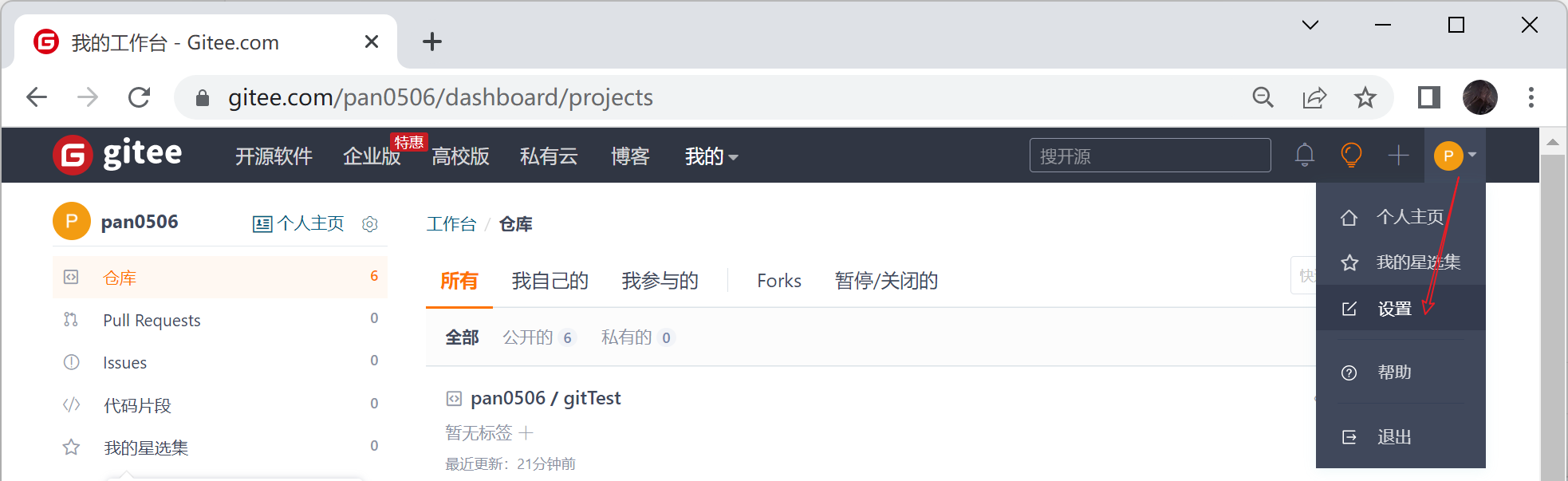
Task: Open profile settings gear next to 个人主页
Action: [369, 224]
